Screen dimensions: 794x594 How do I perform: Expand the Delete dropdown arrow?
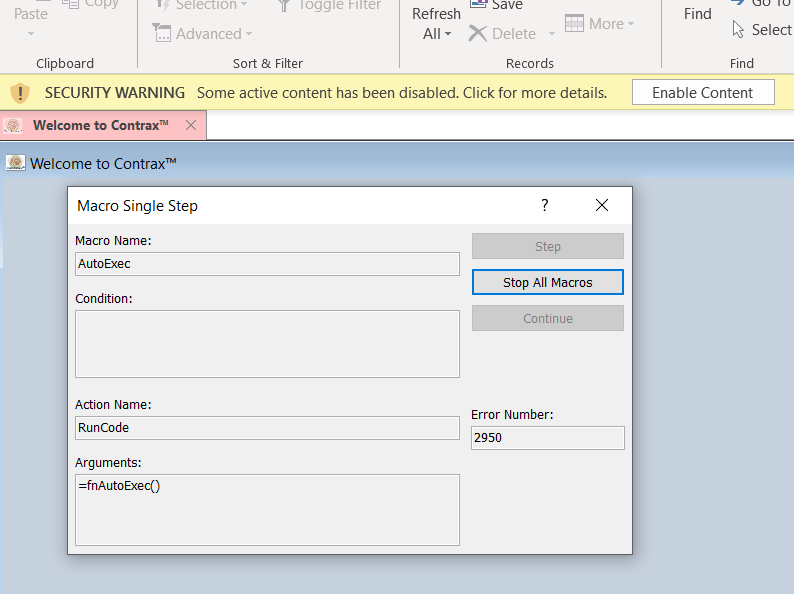551,35
